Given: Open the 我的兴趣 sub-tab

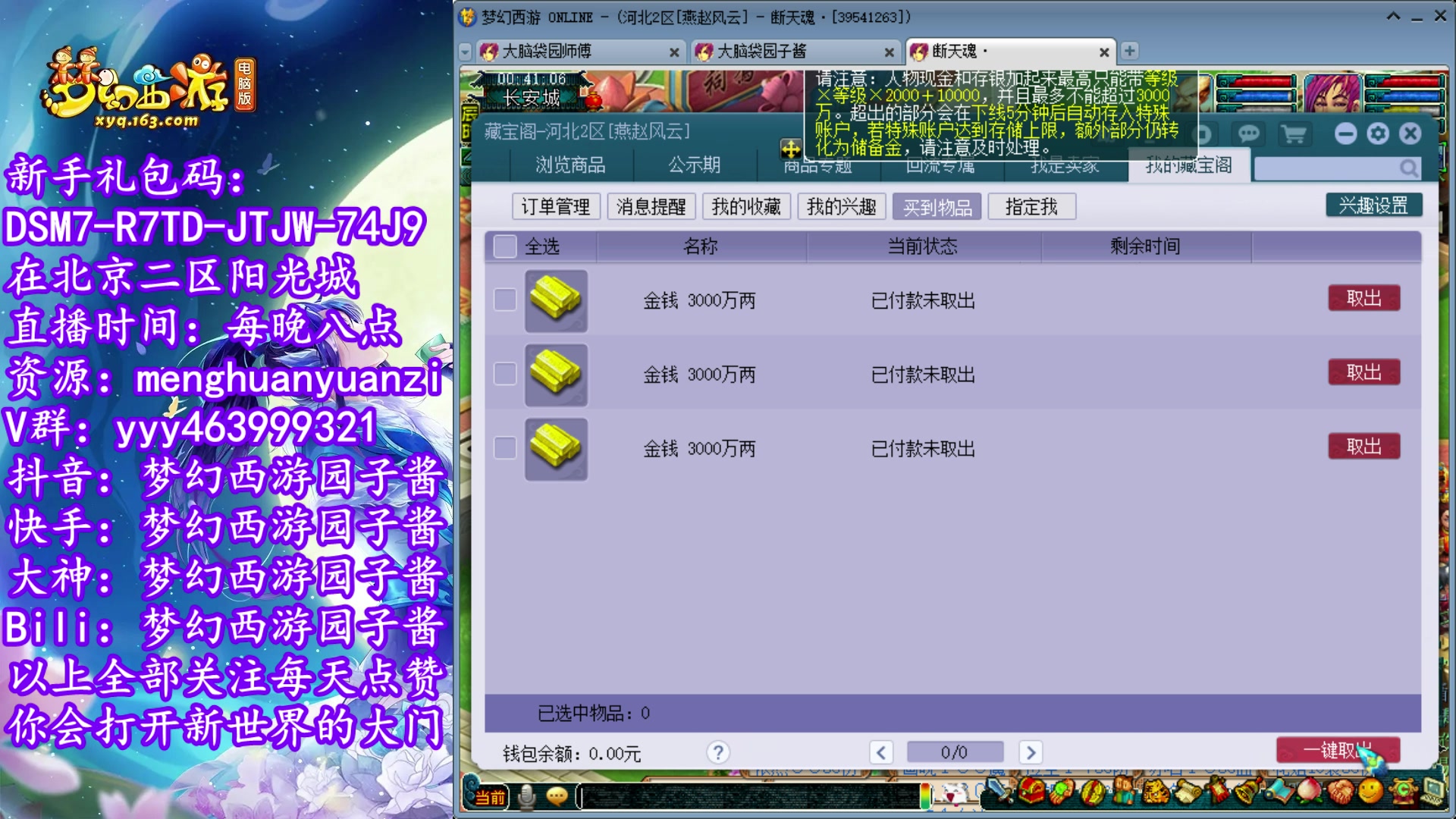Looking at the screenshot, I should click(842, 206).
